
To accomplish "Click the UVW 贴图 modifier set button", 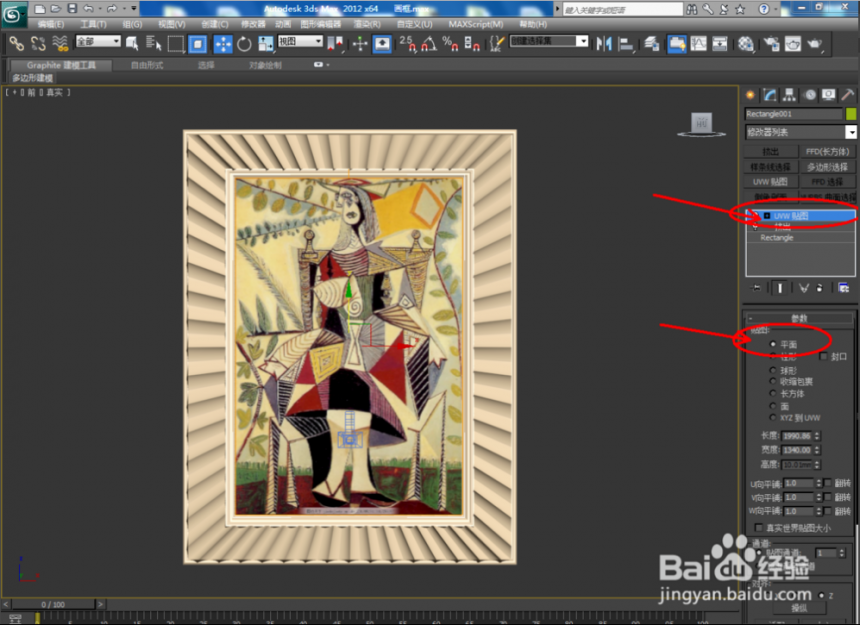I will (770, 181).
